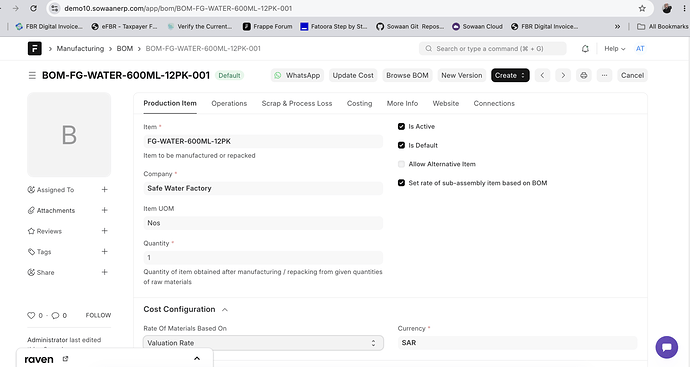Viewport: 690px width, 367px height.
Task: Go to BOM breadcrumb link
Action: [x=125, y=49]
